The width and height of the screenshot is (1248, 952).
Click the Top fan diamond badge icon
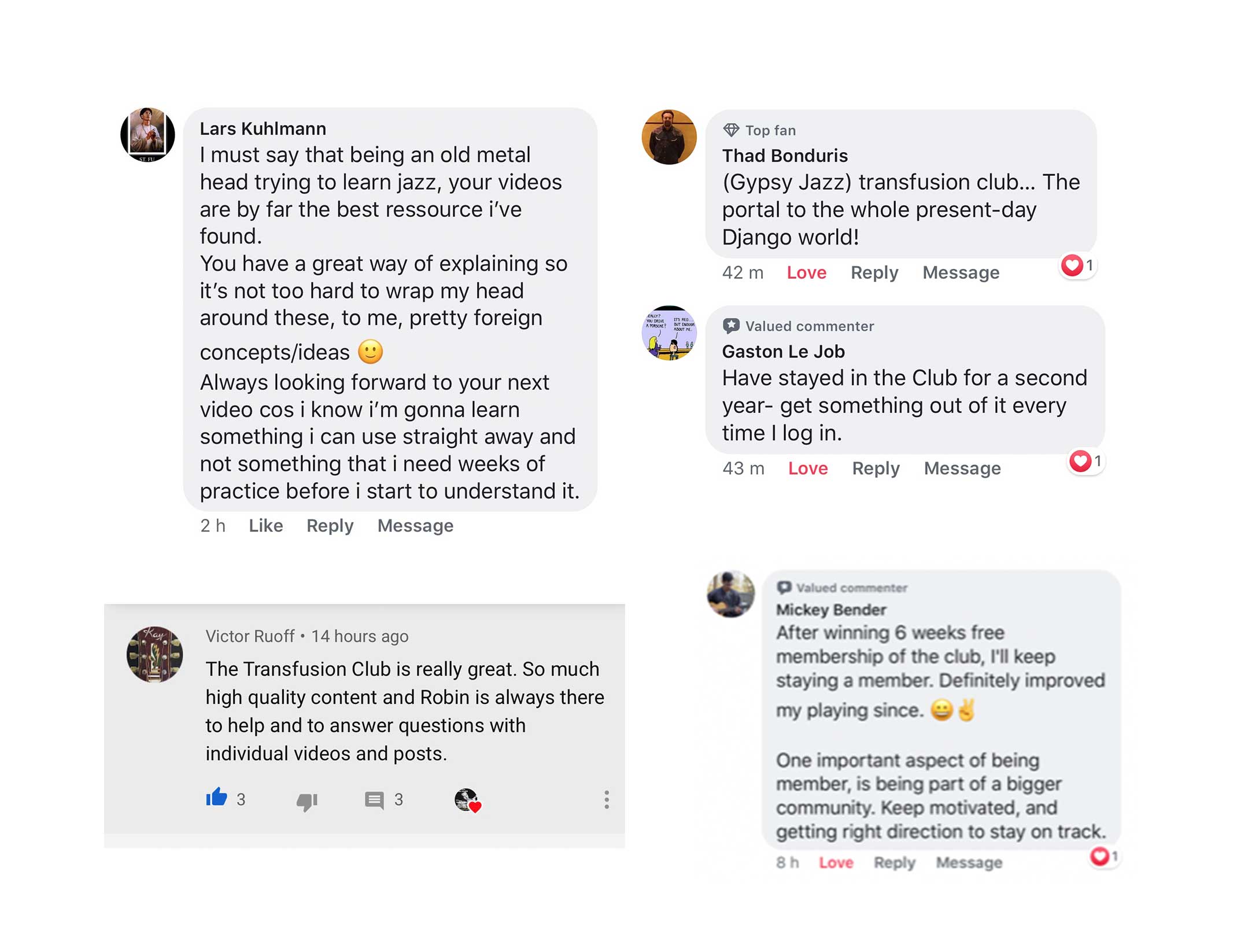tap(731, 130)
